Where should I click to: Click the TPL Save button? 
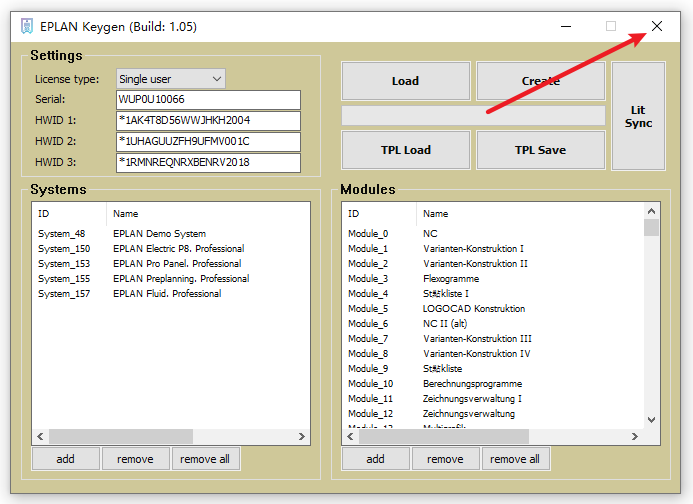pyautogui.click(x=540, y=150)
